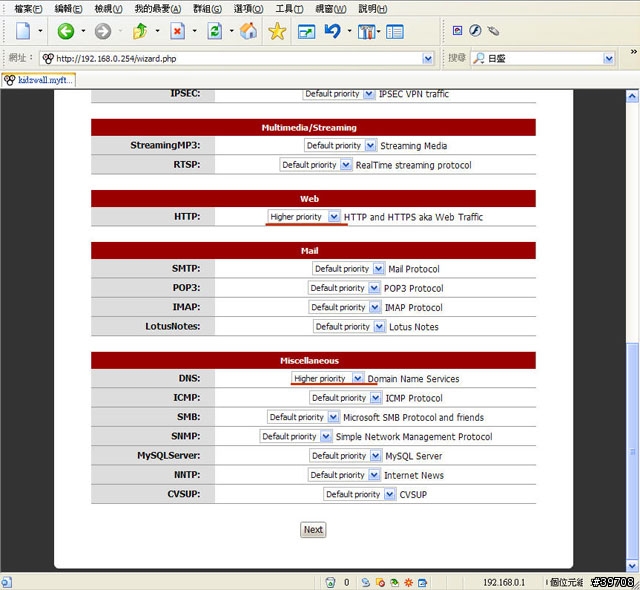Open the 說明(H) menu

(x=372, y=9)
